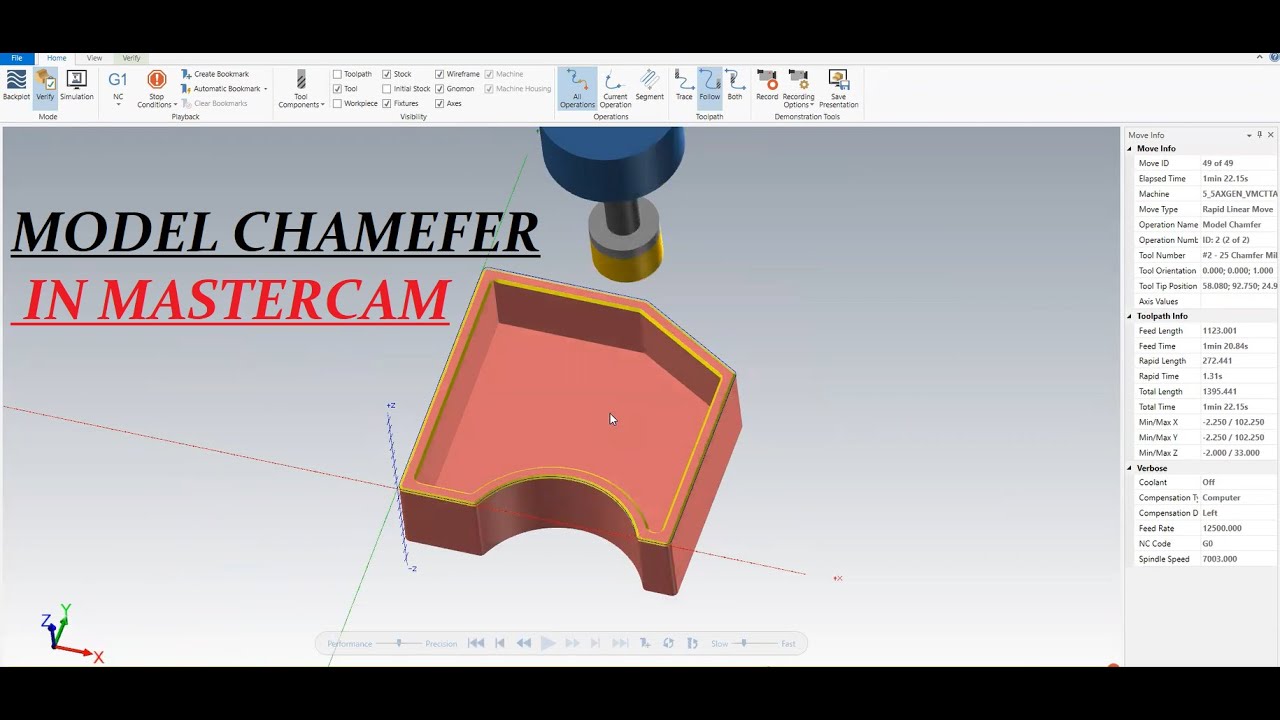Select the Both toolpath option
Screen dimensions: 1280x720
coord(735,85)
